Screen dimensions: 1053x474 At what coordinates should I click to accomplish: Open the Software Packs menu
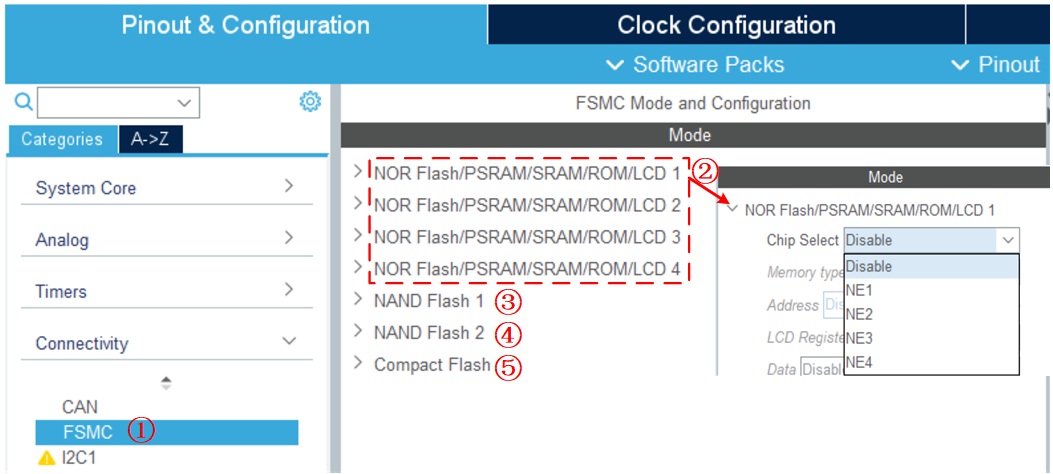click(x=697, y=65)
